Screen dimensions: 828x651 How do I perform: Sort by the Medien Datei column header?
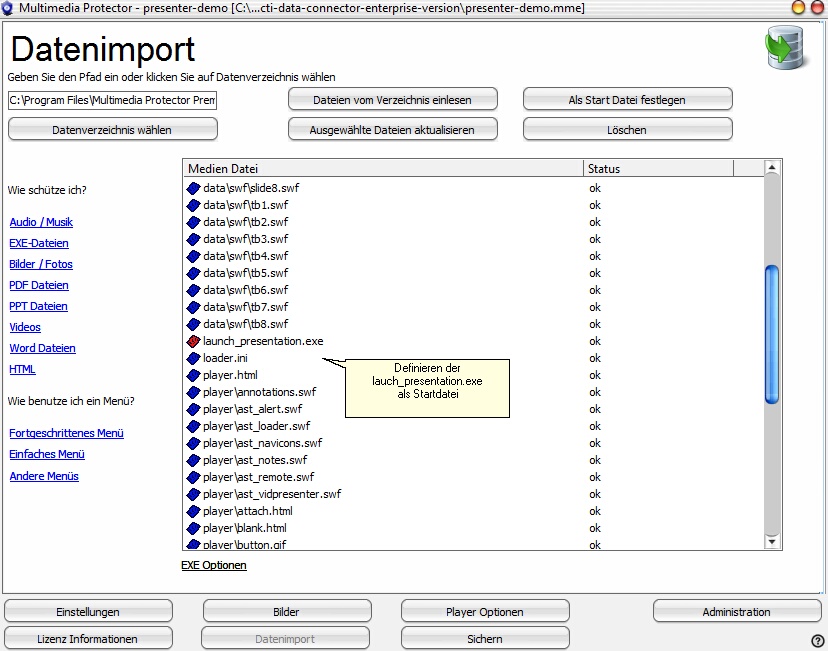tap(382, 169)
